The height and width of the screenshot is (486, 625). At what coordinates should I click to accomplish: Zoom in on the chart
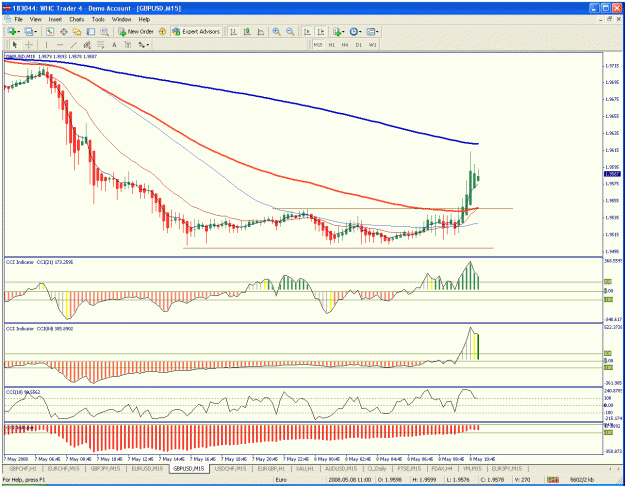pyautogui.click(x=276, y=31)
